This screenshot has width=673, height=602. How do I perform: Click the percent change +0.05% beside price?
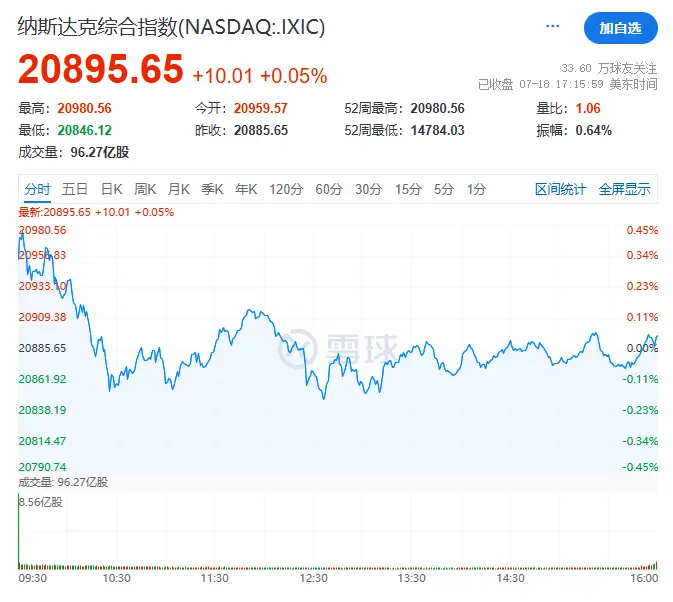click(x=294, y=76)
